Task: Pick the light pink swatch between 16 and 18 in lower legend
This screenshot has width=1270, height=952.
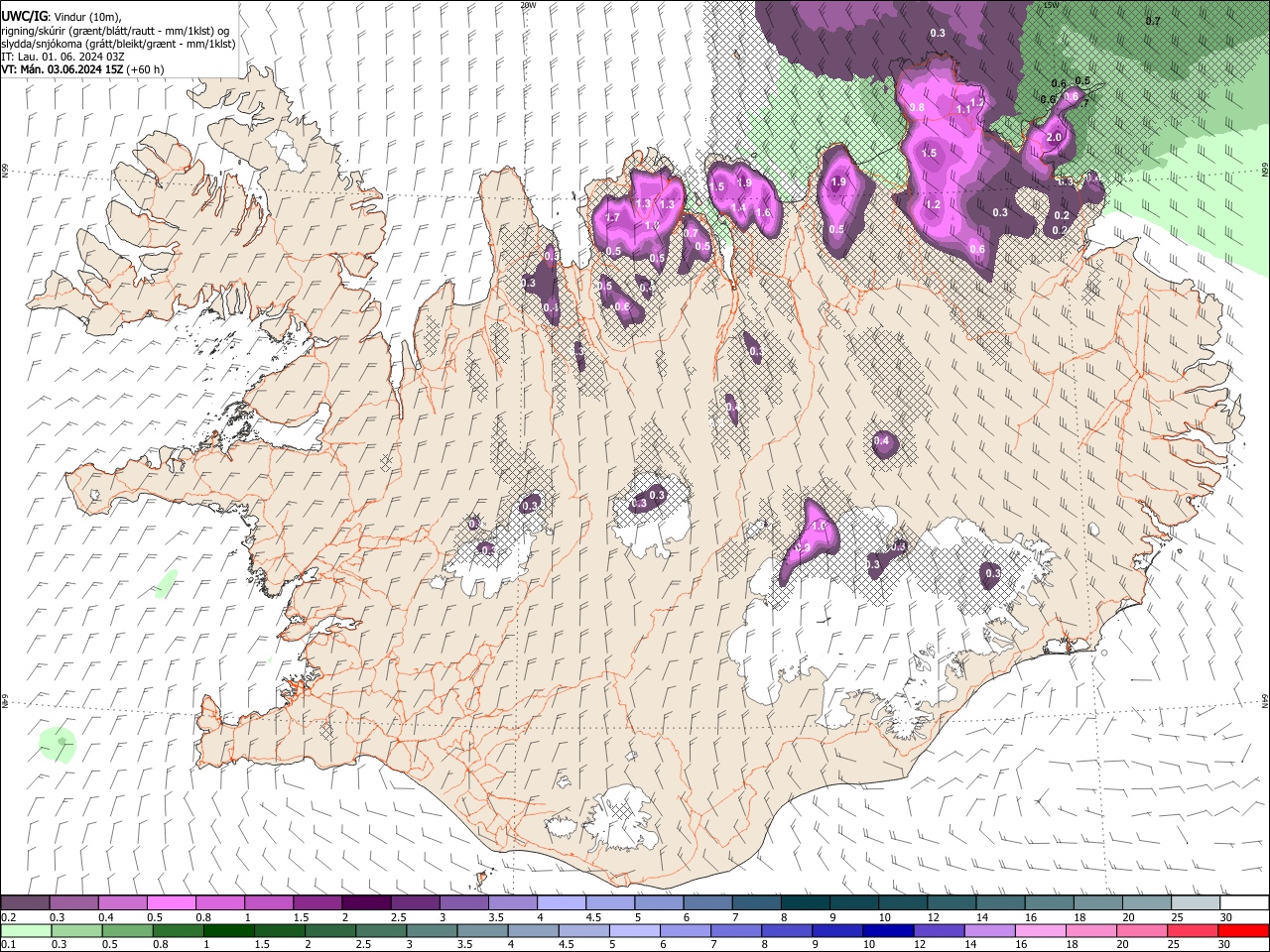Action: (1040, 930)
